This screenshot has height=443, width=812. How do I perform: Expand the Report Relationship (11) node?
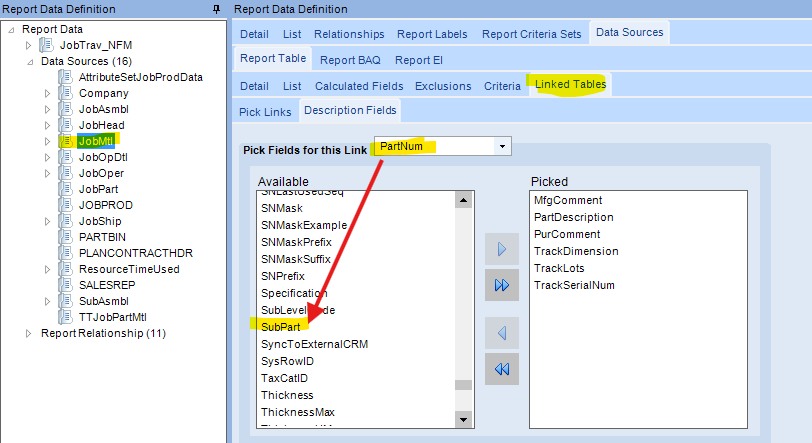point(28,334)
